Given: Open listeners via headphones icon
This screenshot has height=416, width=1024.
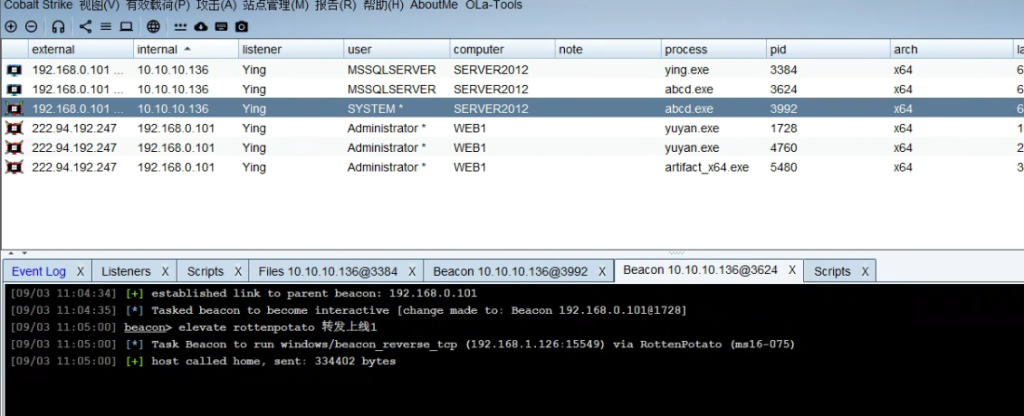Looking at the screenshot, I should pyautogui.click(x=59, y=27).
